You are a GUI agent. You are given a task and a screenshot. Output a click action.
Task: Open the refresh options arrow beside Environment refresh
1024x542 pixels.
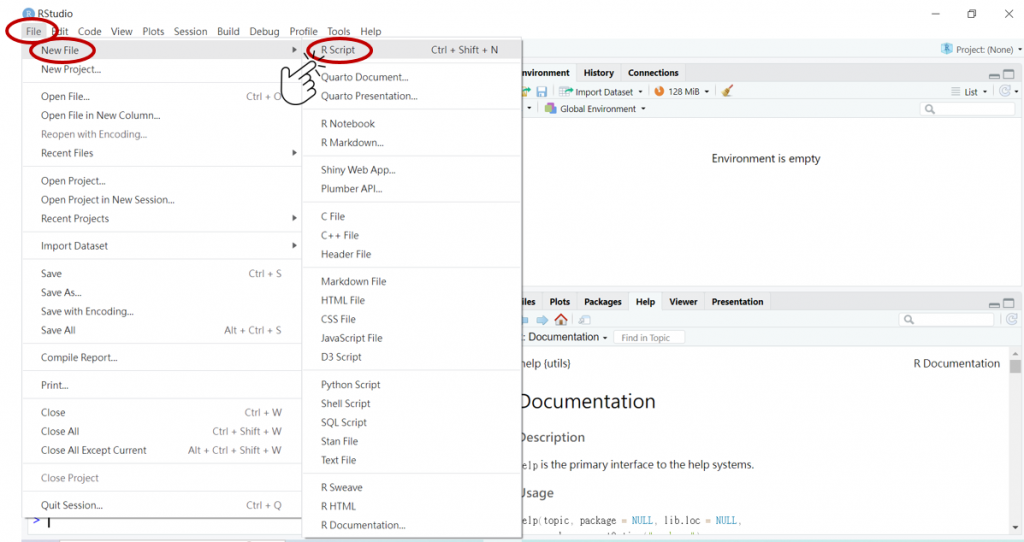pos(1016,92)
